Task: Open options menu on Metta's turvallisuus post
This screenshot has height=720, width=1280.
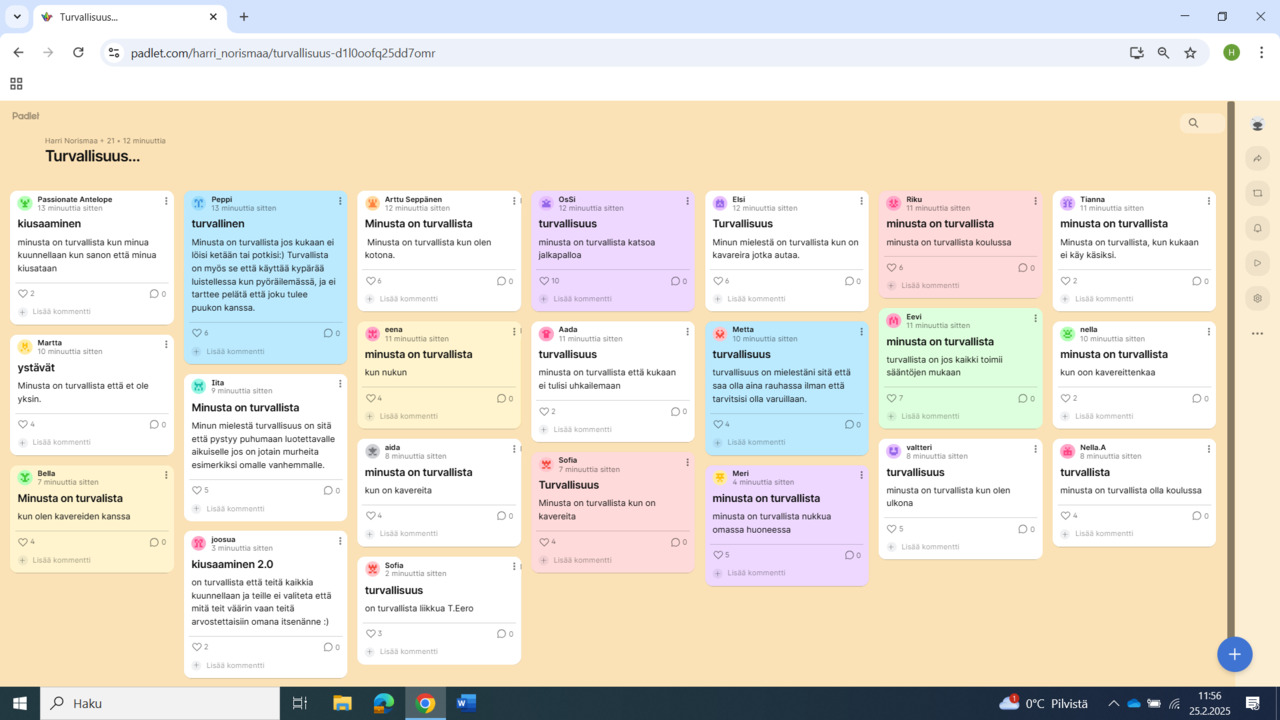Action: coord(861,331)
